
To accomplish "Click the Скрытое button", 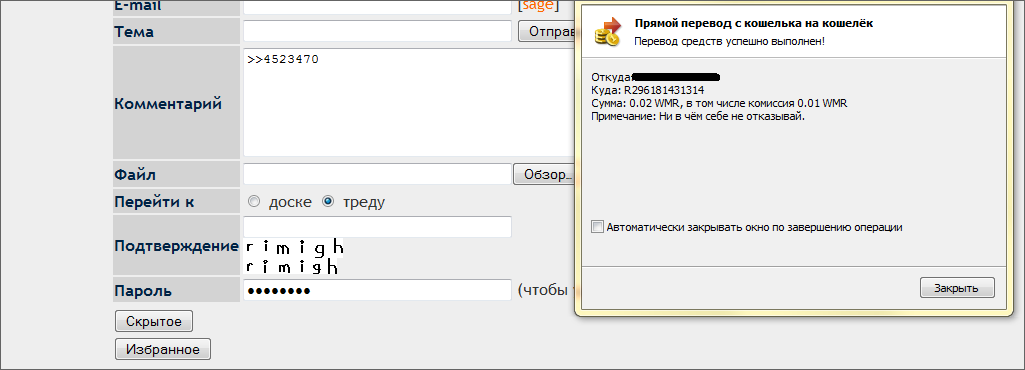I will (154, 321).
